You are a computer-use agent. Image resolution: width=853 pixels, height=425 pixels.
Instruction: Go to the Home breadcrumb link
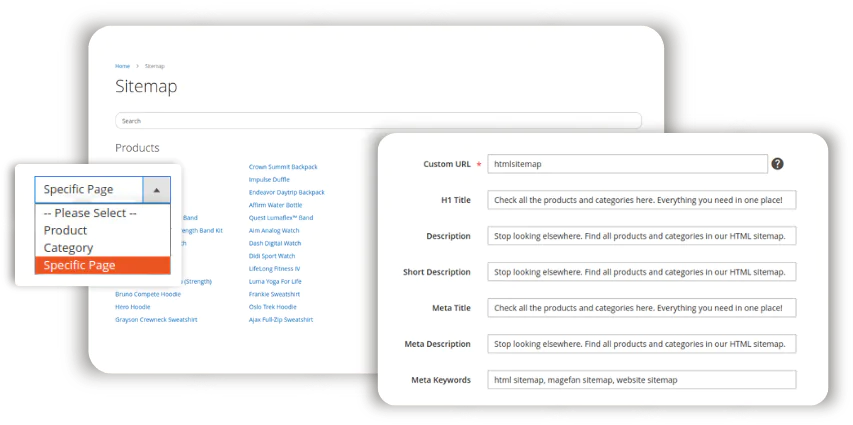click(x=122, y=66)
